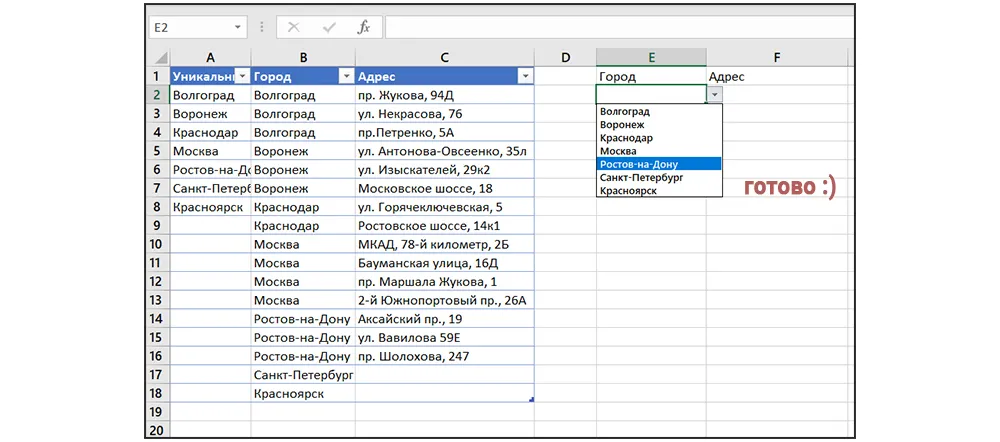The image size is (1000, 442).
Task: Open the Адрес column filter dropdown
Action: point(525,76)
